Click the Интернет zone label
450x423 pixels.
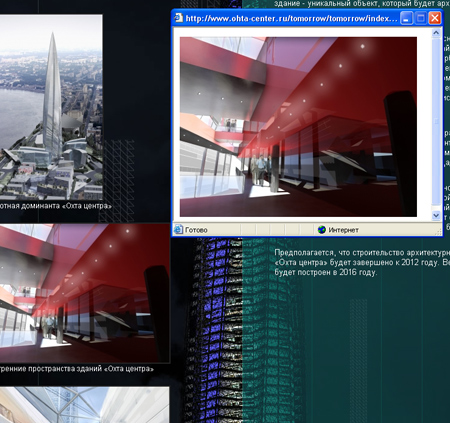click(x=344, y=230)
